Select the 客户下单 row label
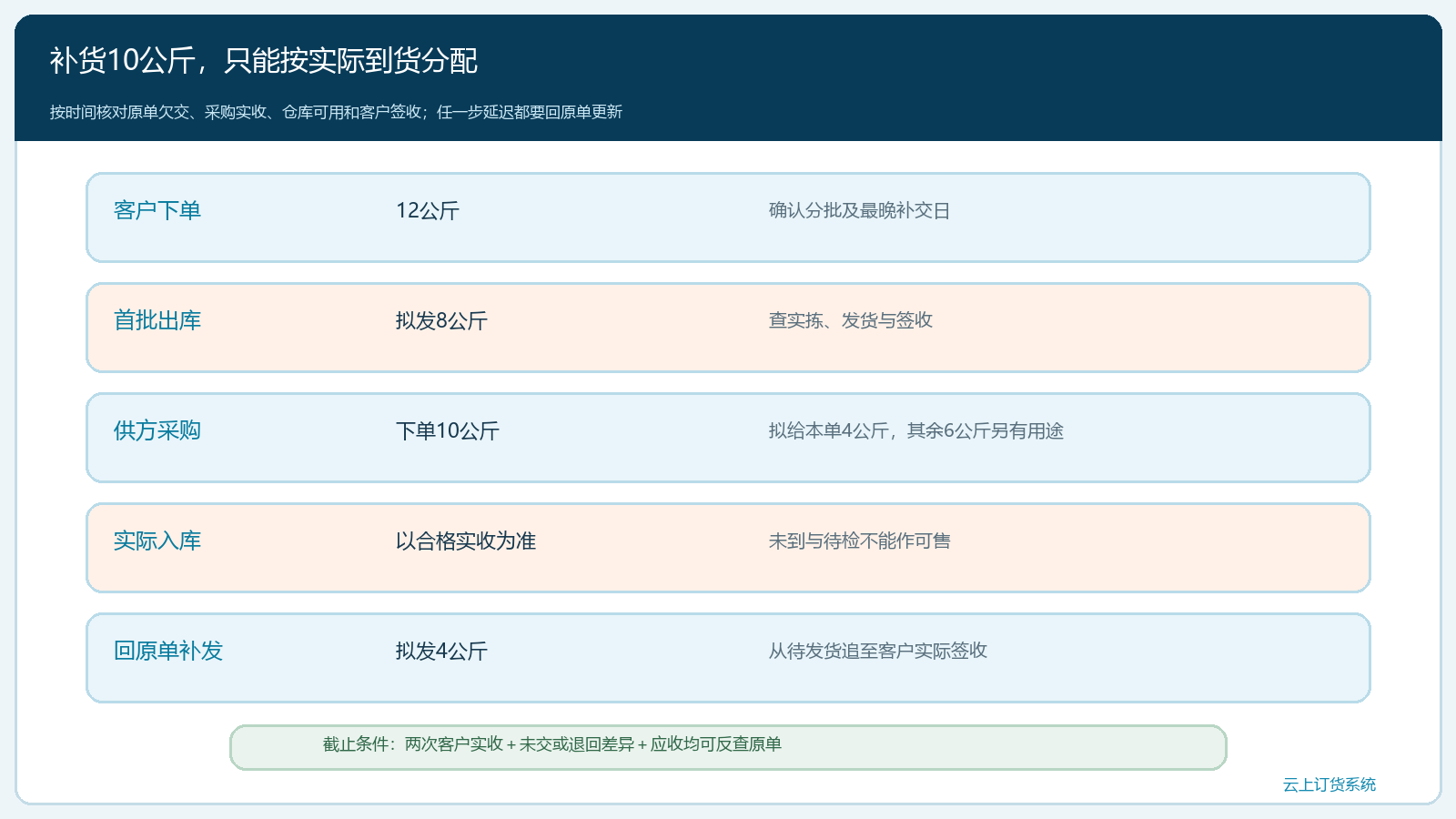1456x819 pixels. pyautogui.click(x=157, y=210)
